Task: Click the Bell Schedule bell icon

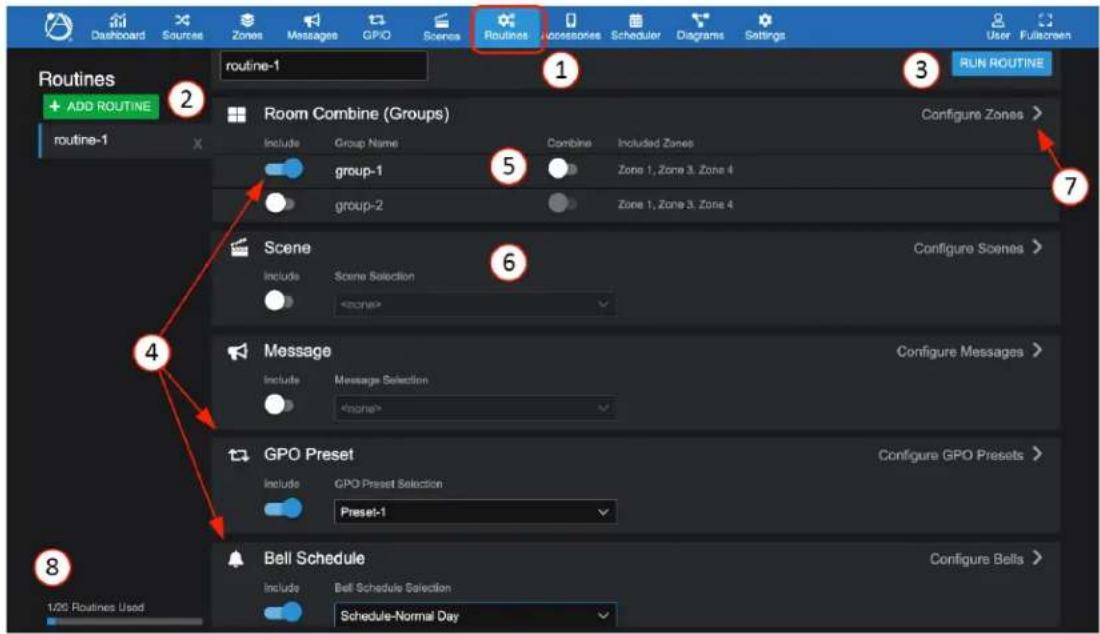Action: point(236,559)
